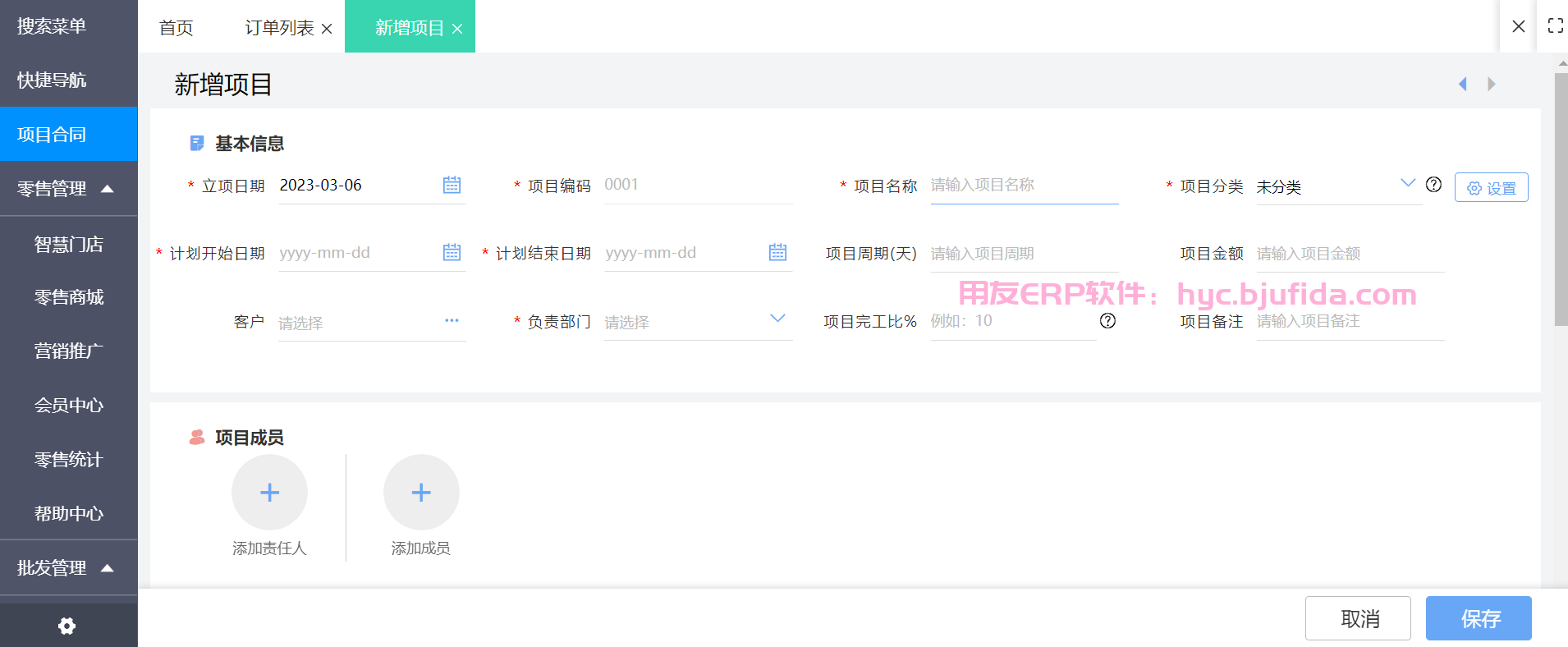Click next arrow at page top right
Image resolution: width=1568 pixels, height=647 pixels.
[1492, 84]
